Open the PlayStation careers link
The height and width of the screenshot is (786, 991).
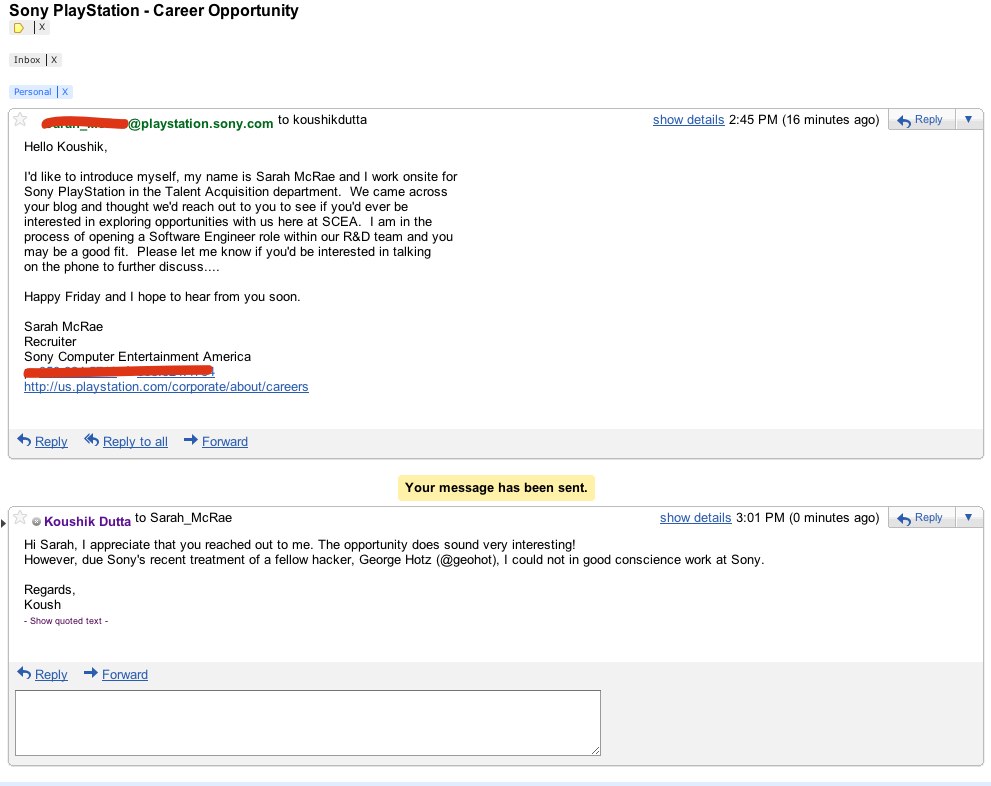[166, 387]
